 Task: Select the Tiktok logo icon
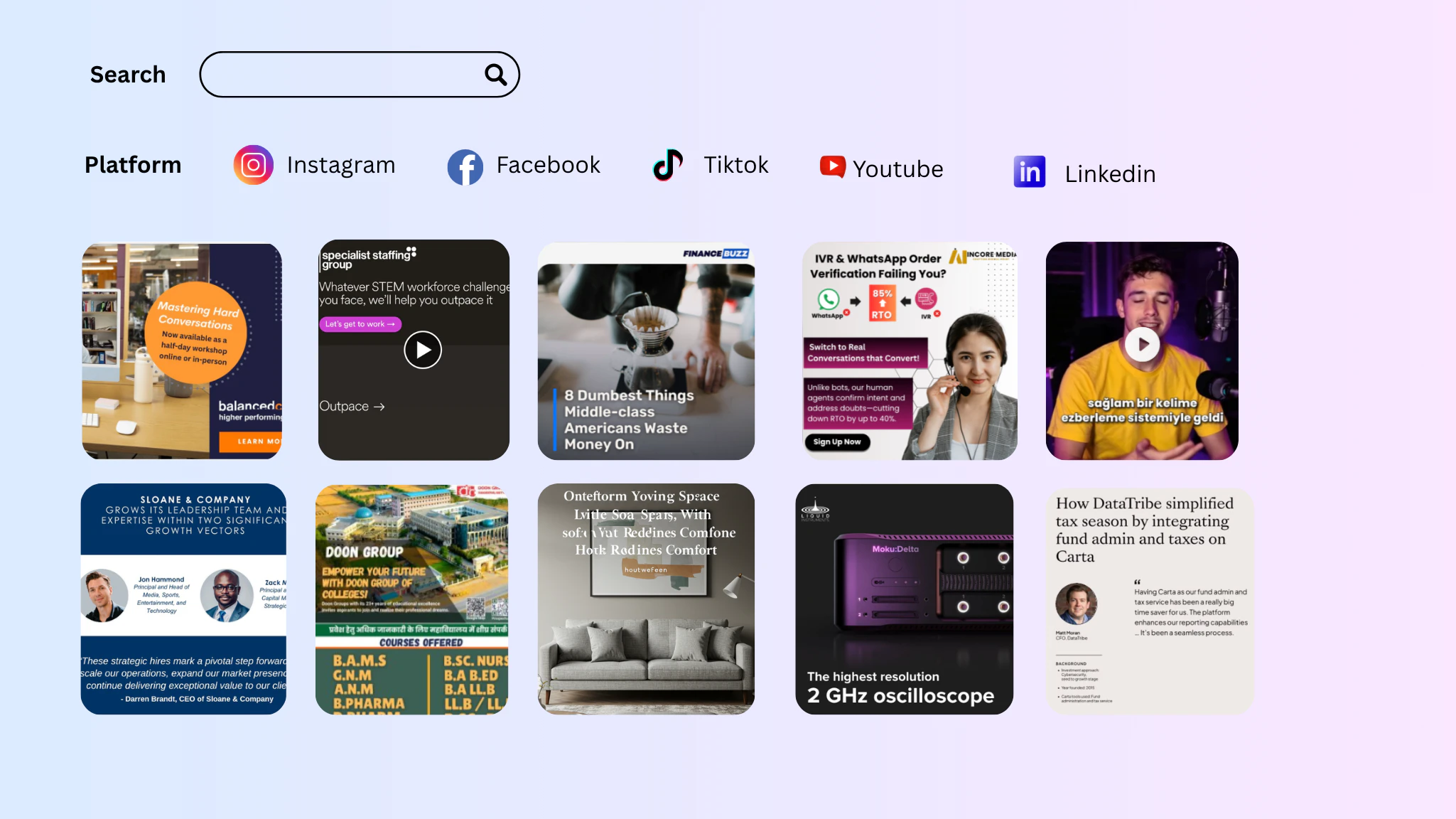click(667, 165)
